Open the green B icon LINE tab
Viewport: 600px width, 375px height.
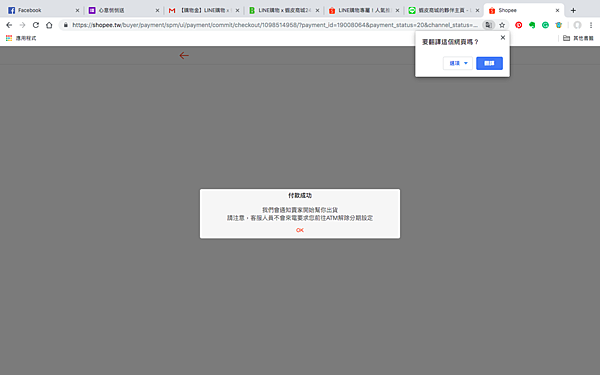pos(283,10)
